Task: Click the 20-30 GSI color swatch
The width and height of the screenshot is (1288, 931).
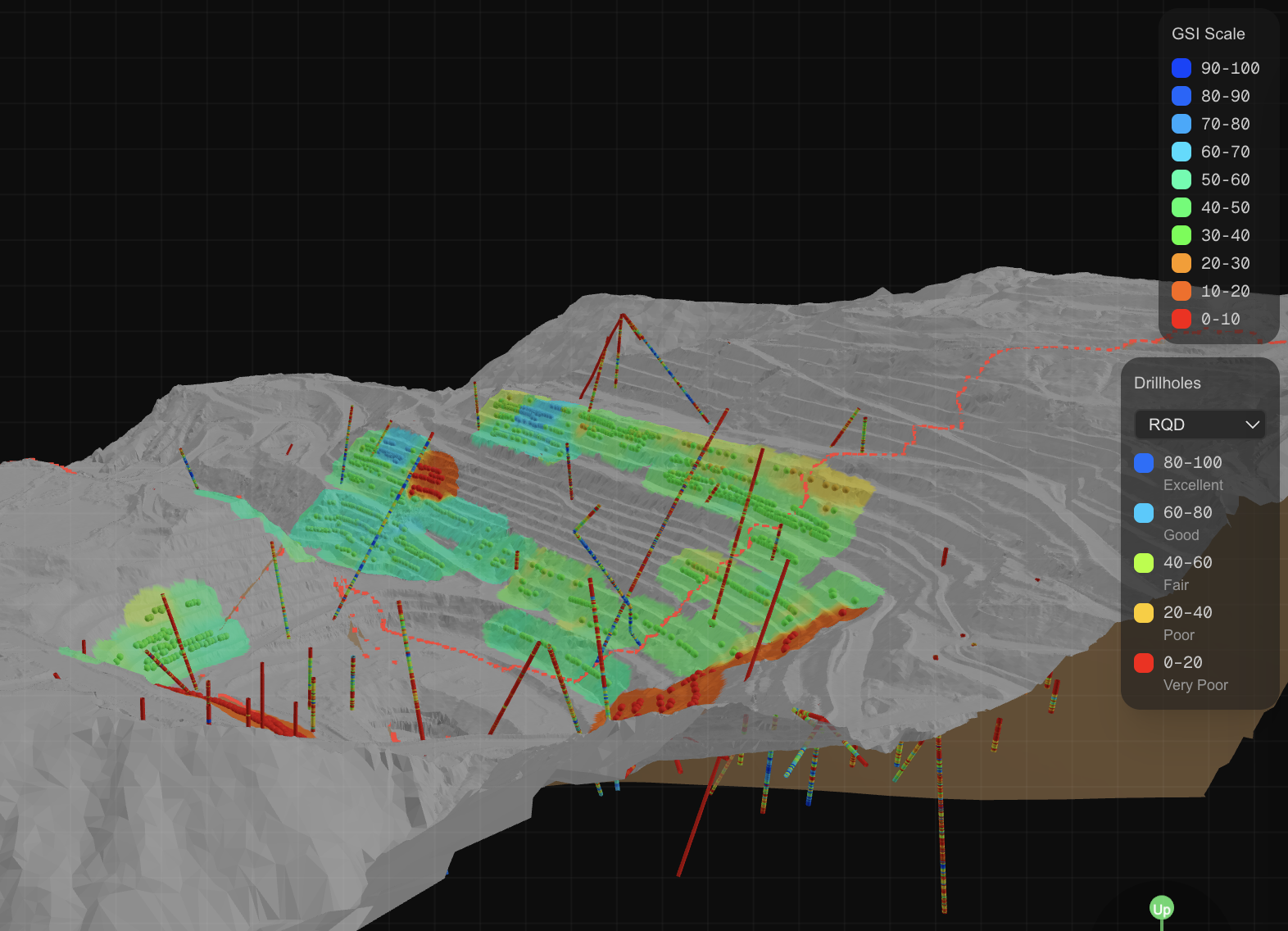Action: pos(1181,263)
